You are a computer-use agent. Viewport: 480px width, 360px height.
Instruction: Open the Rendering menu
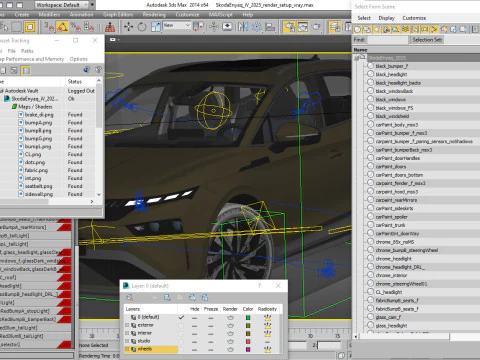[154, 15]
